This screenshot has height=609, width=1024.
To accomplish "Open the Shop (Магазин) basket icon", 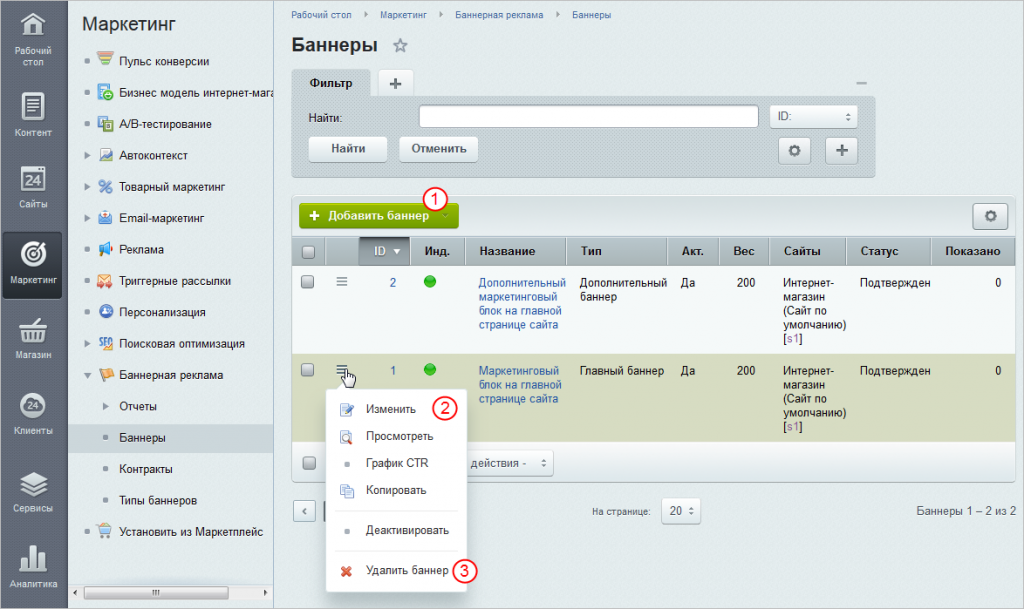I will tap(33, 338).
